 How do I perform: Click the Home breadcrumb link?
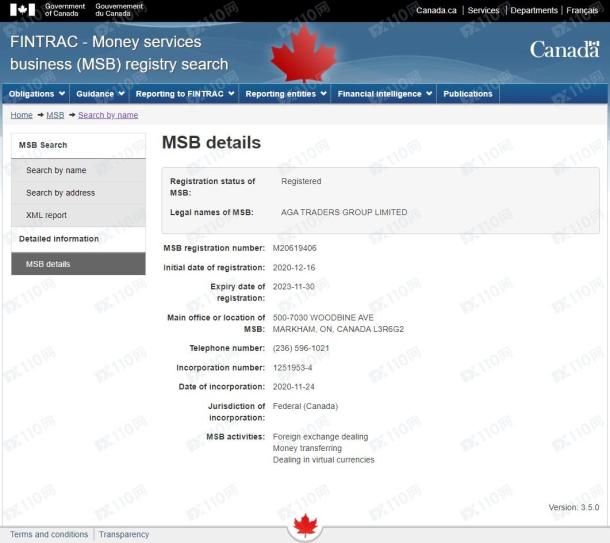point(21,115)
